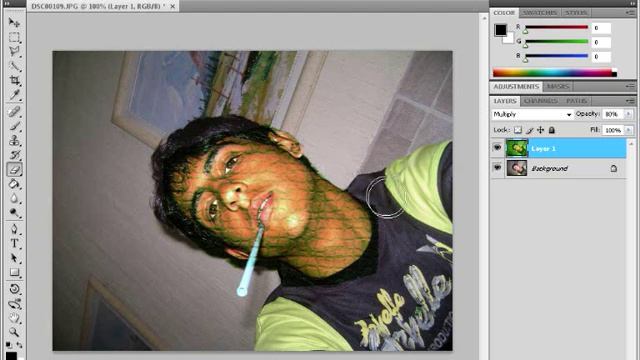The width and height of the screenshot is (640, 360).
Task: Close the DSC00109.JPG document tab
Action: pos(173,7)
